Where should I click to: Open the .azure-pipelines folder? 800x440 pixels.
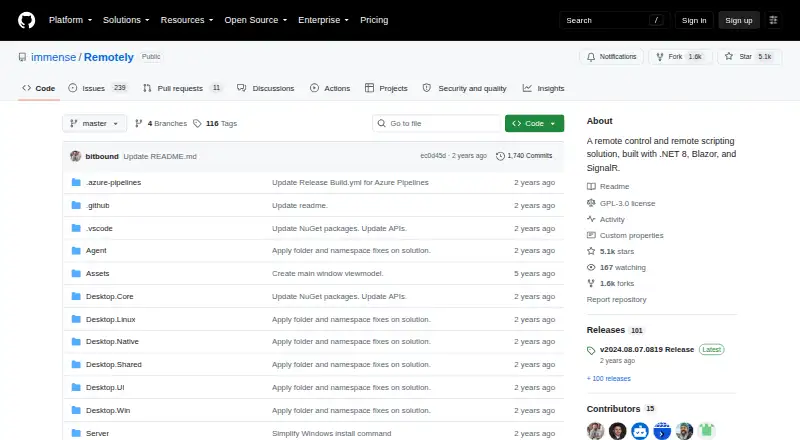(x=113, y=182)
